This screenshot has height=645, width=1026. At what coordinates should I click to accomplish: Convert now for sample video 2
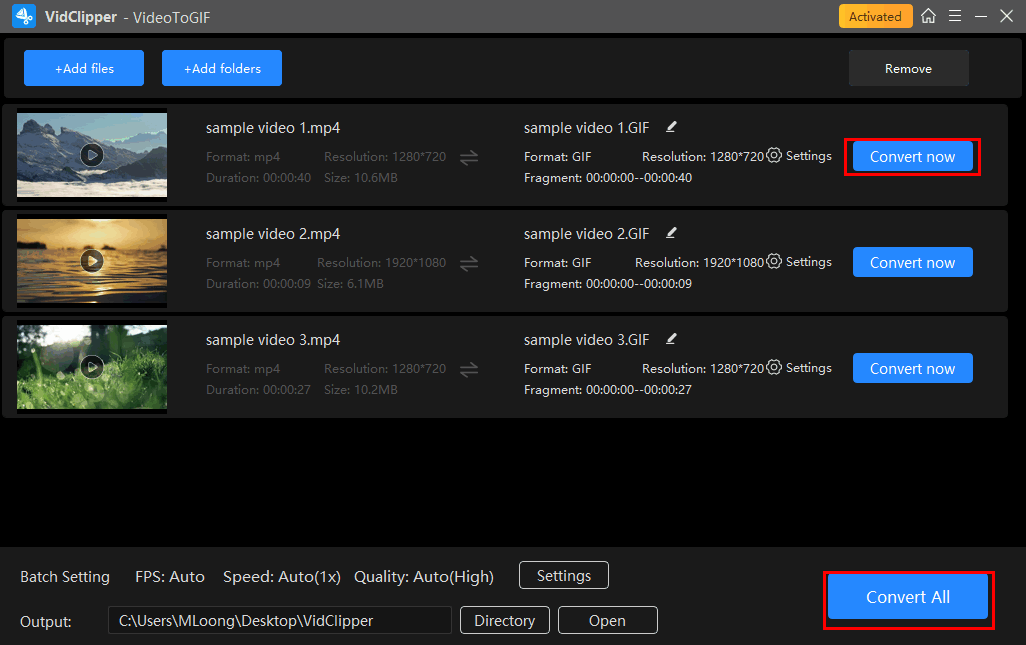pos(912,262)
